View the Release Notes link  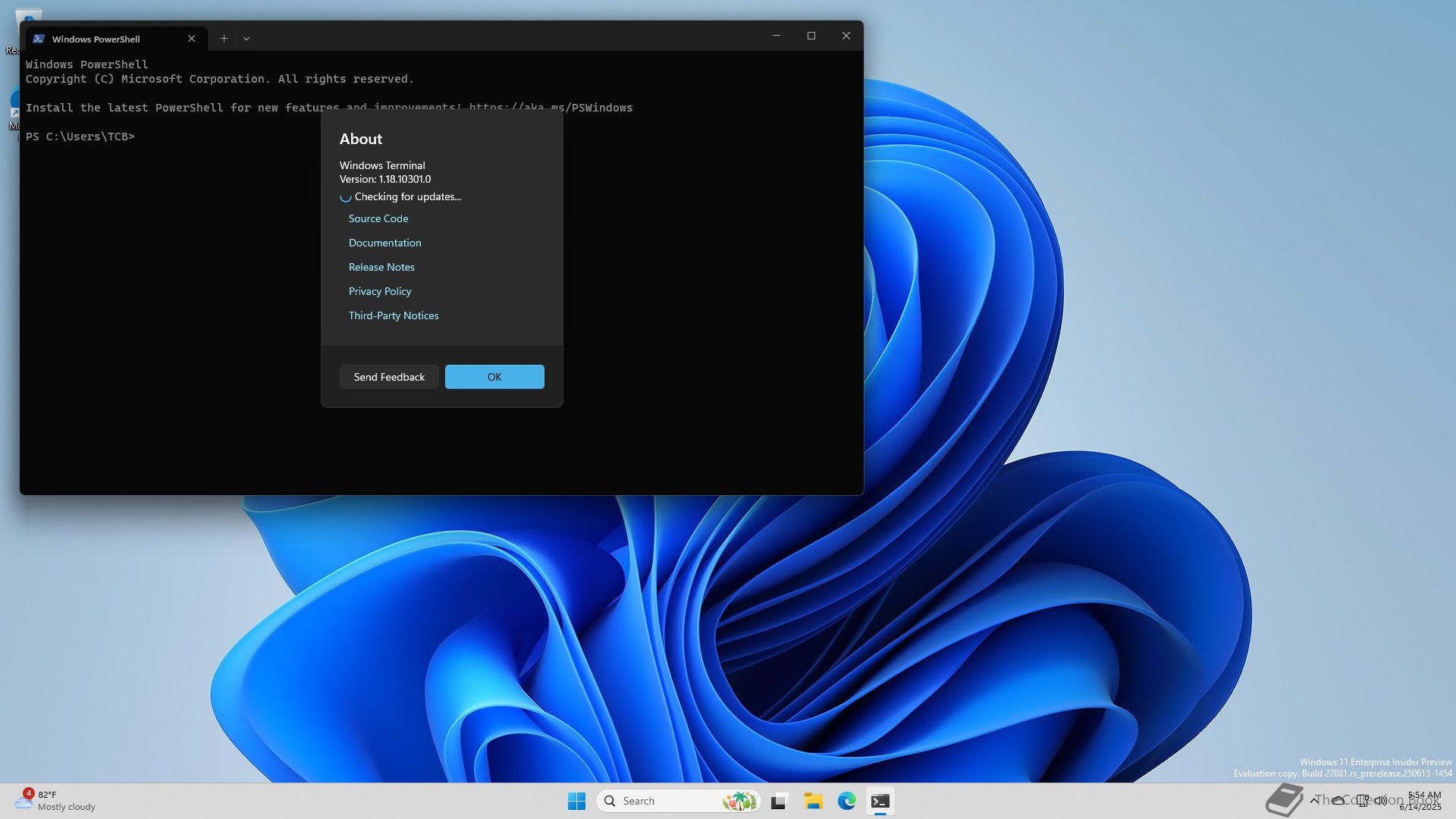[381, 267]
